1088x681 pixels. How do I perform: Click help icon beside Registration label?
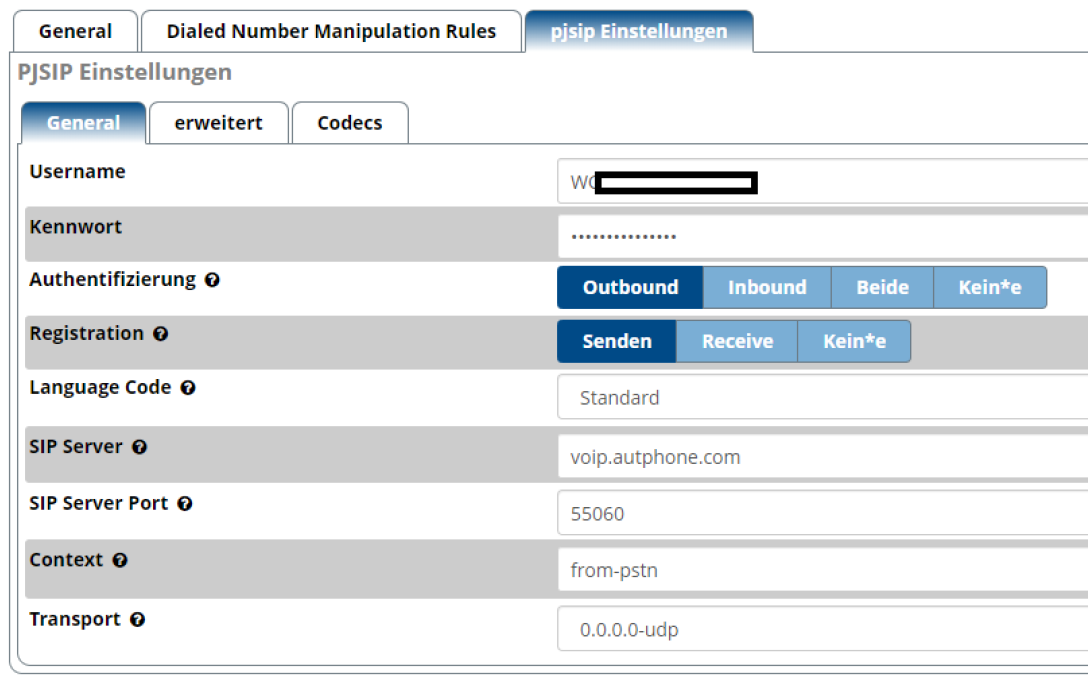161,334
